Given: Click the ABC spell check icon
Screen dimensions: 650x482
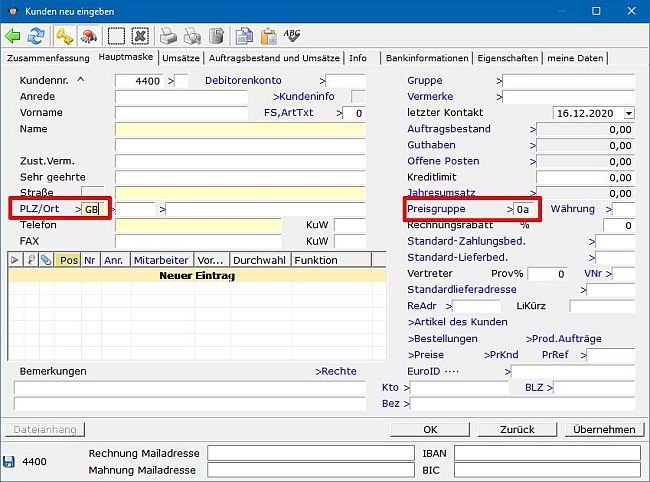Looking at the screenshot, I should click(x=292, y=36).
